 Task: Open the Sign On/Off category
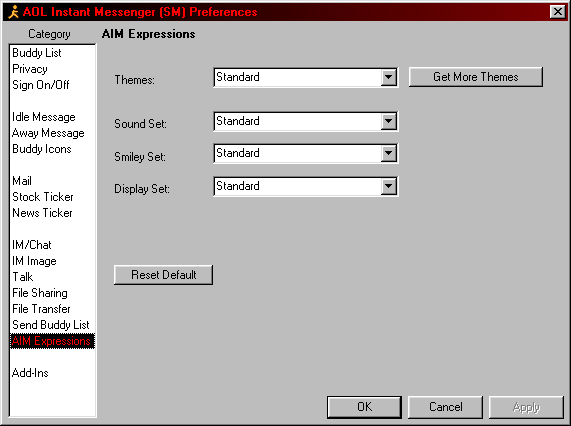[41, 85]
